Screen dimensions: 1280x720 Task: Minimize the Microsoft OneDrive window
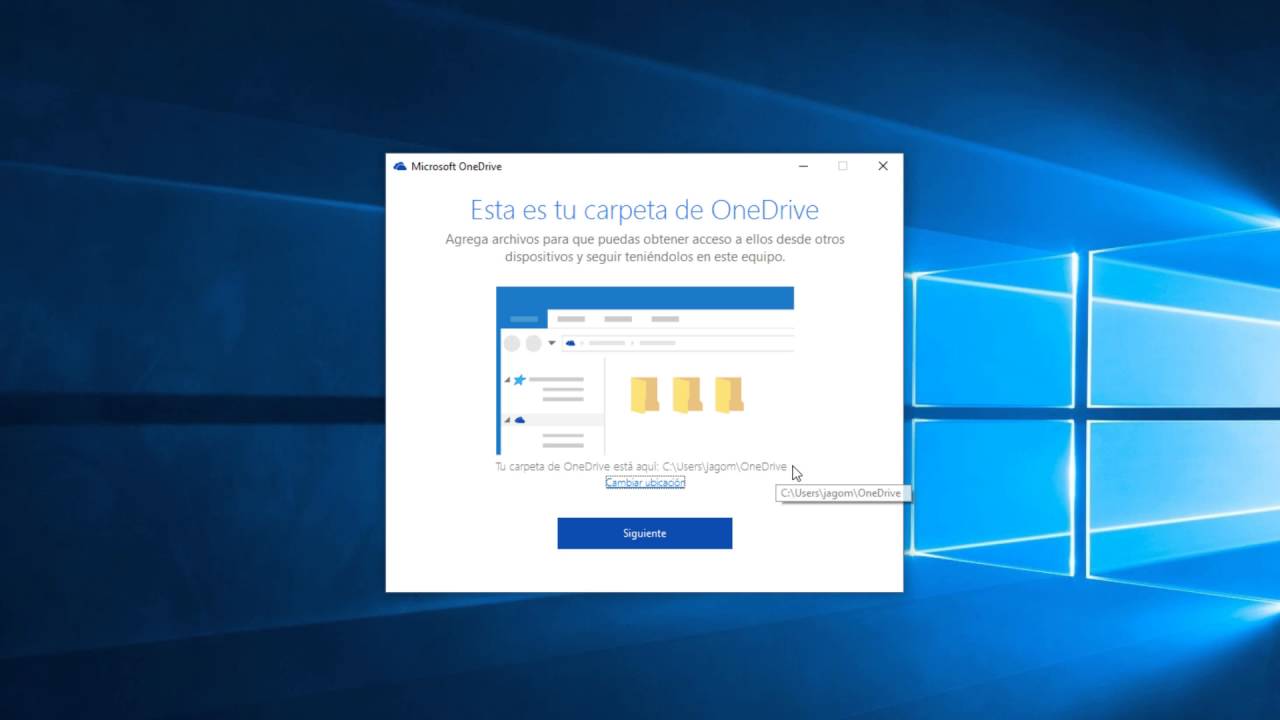click(x=803, y=166)
